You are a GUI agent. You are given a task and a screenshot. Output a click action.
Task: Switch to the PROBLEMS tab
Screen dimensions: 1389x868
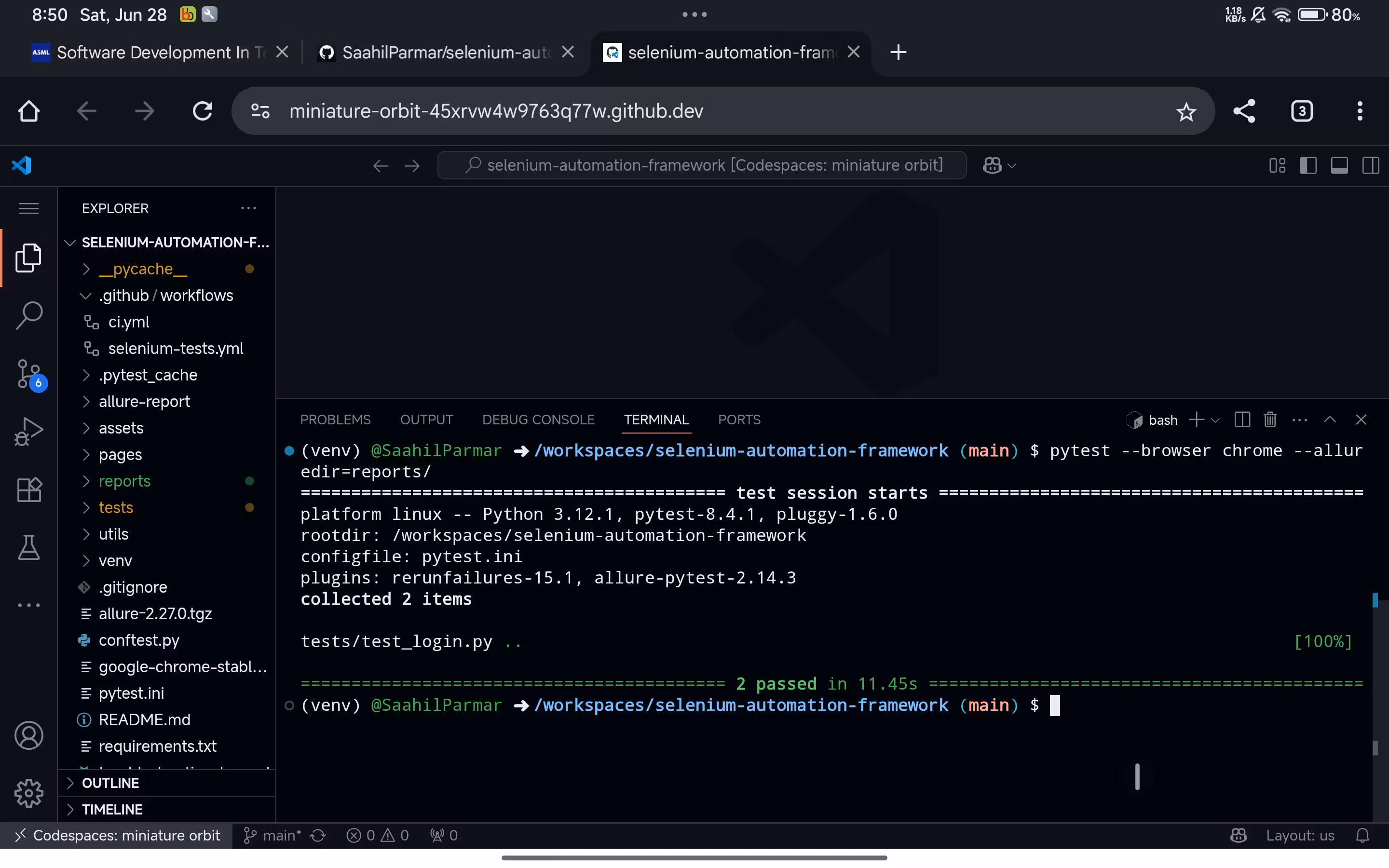[x=335, y=420]
